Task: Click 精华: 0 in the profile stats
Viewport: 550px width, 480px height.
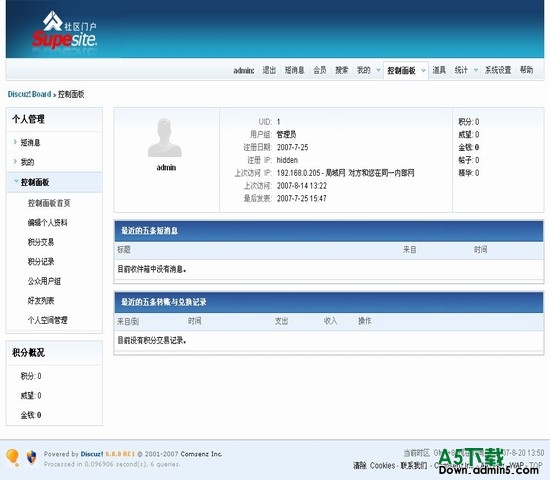Action: (x=469, y=173)
